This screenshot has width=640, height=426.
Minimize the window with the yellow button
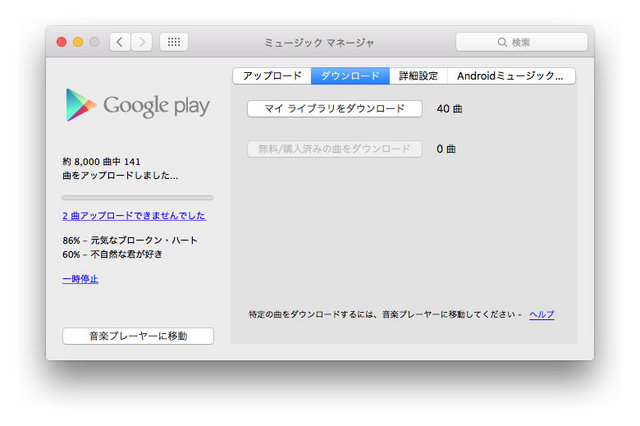[x=78, y=42]
